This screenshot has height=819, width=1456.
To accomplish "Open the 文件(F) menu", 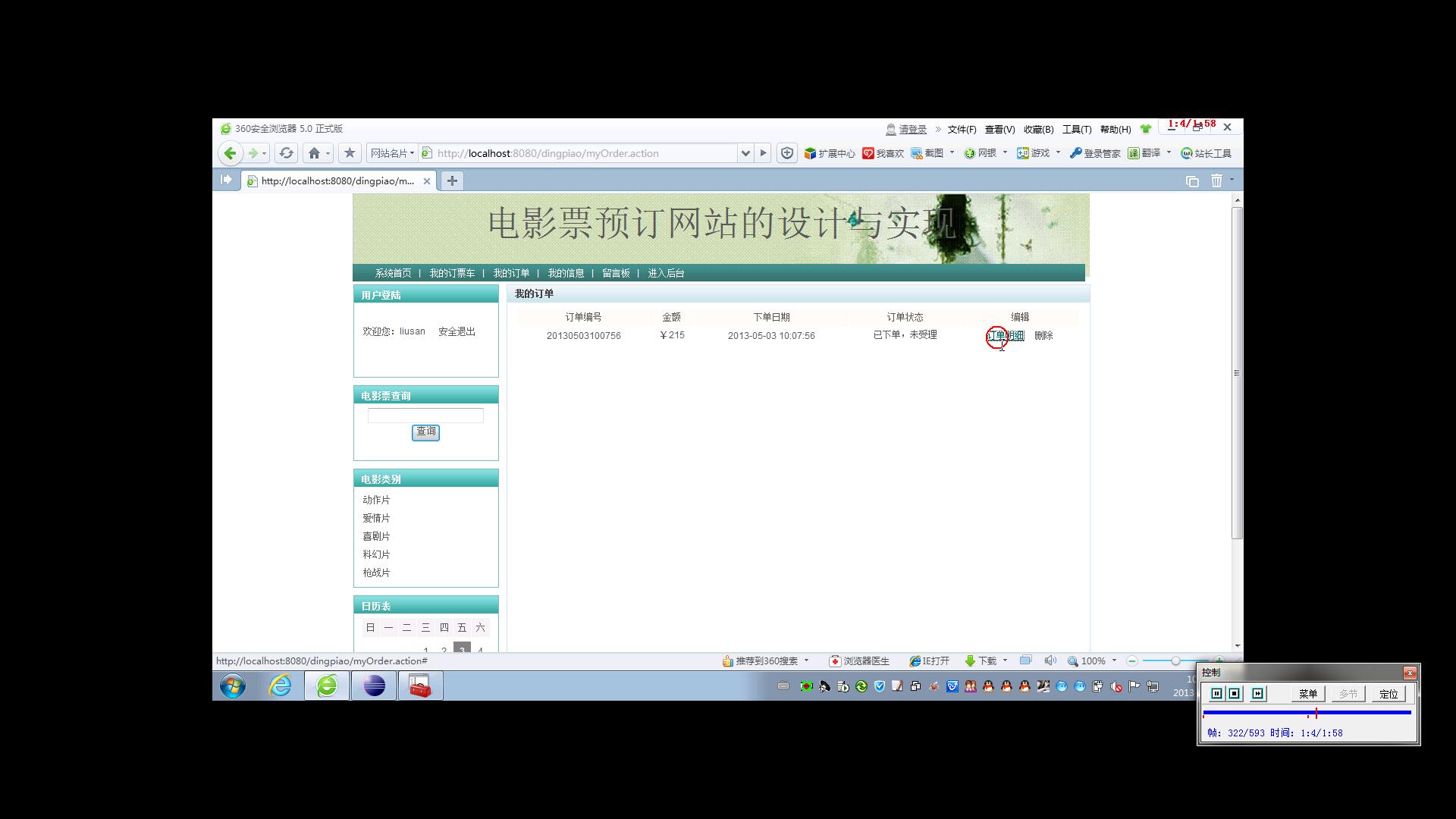I will coord(962,130).
